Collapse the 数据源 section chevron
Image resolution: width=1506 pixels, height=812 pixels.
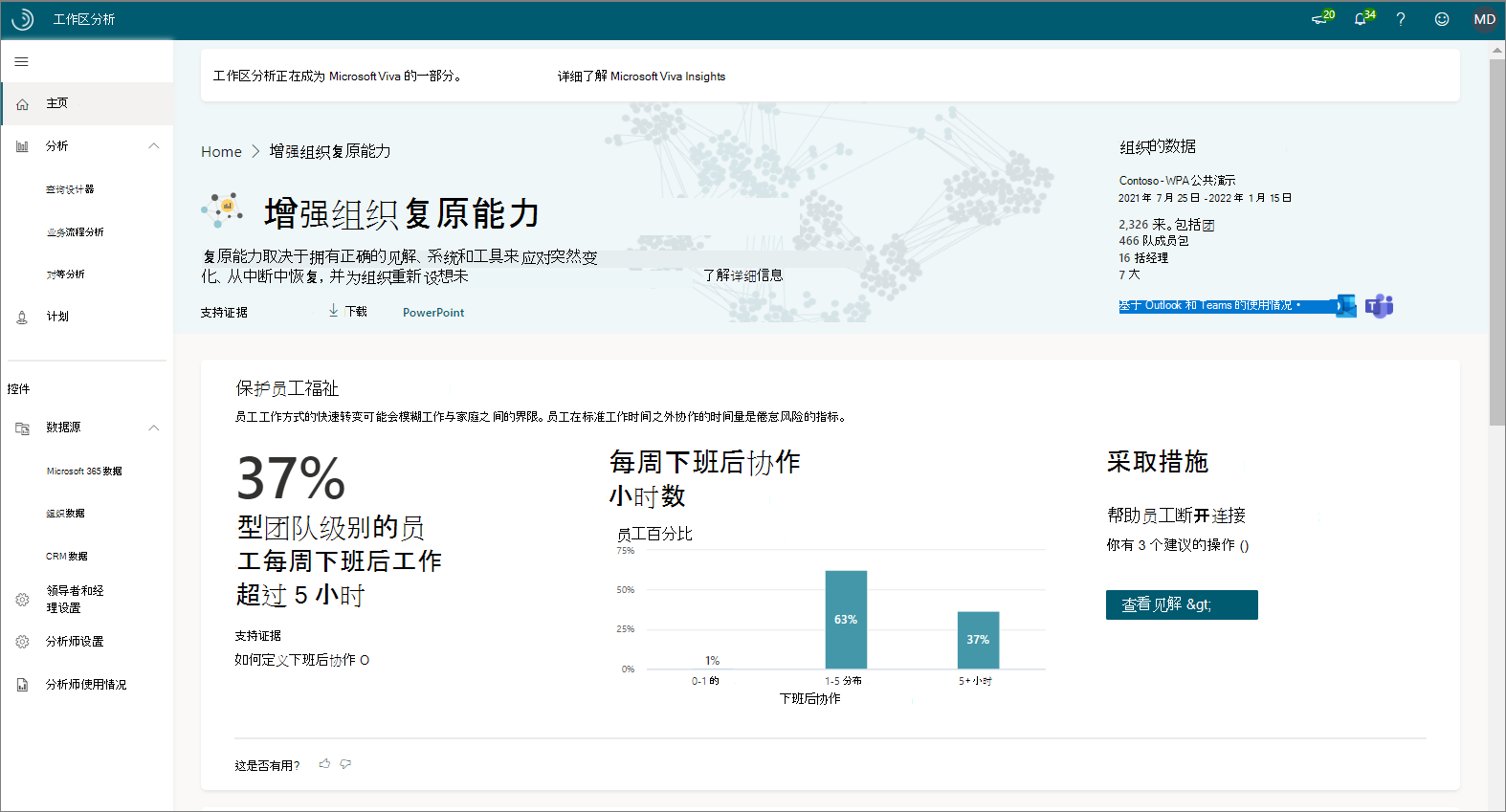coord(154,428)
